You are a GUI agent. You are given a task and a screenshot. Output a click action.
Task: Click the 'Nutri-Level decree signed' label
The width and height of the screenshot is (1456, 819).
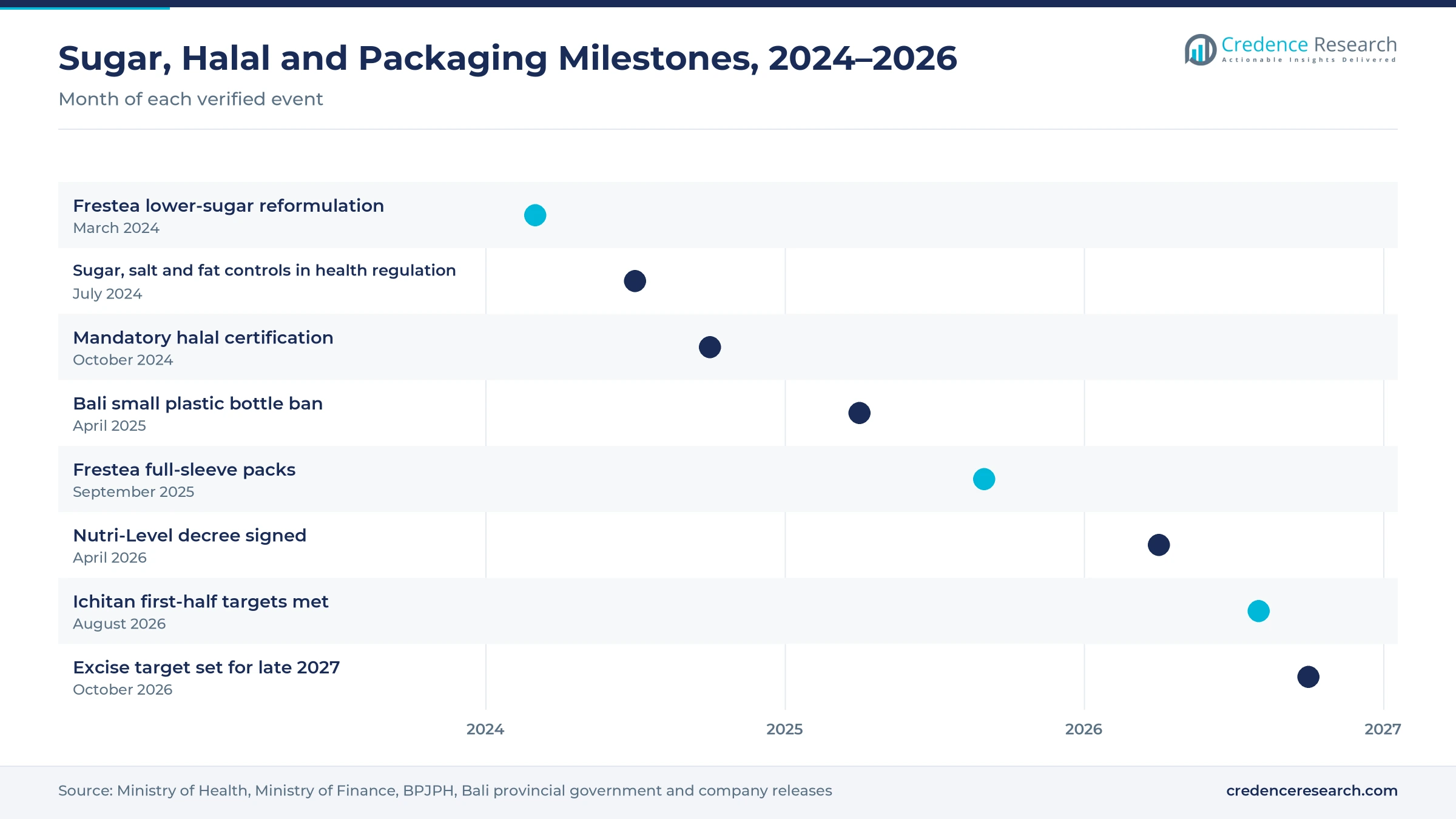(x=189, y=536)
